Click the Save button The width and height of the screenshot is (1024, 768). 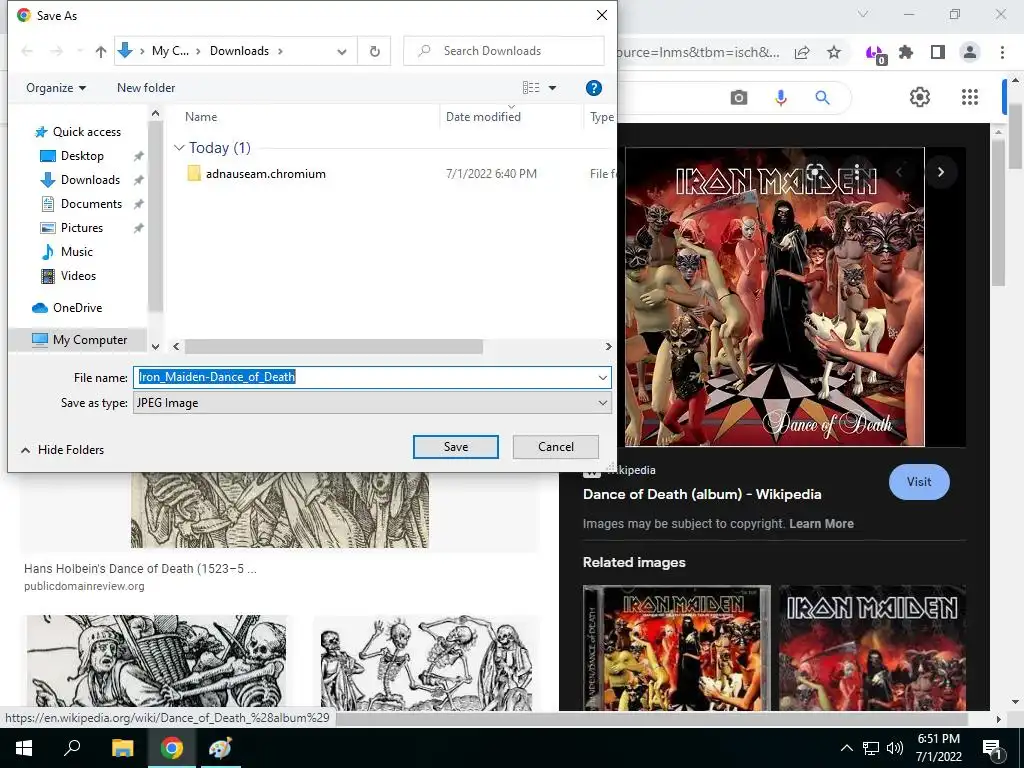(x=456, y=447)
